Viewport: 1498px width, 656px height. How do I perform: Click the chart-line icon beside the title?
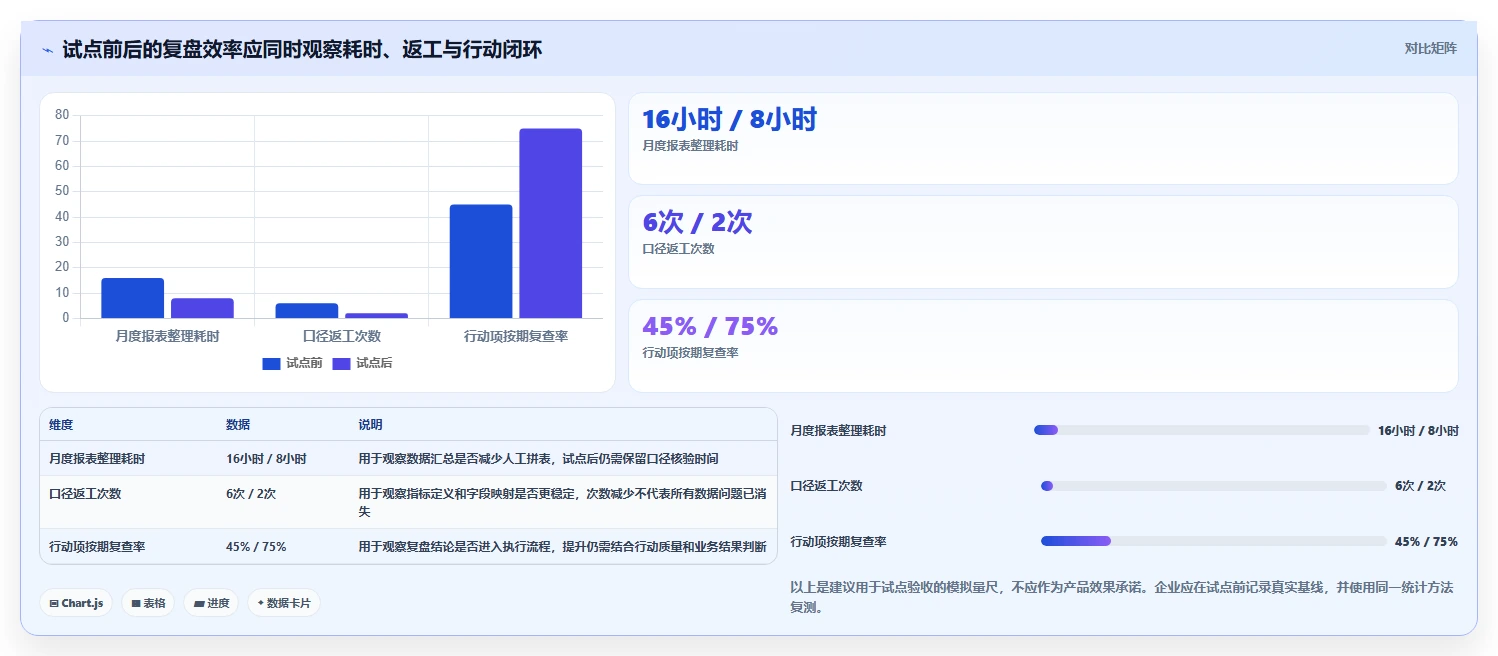pos(47,50)
